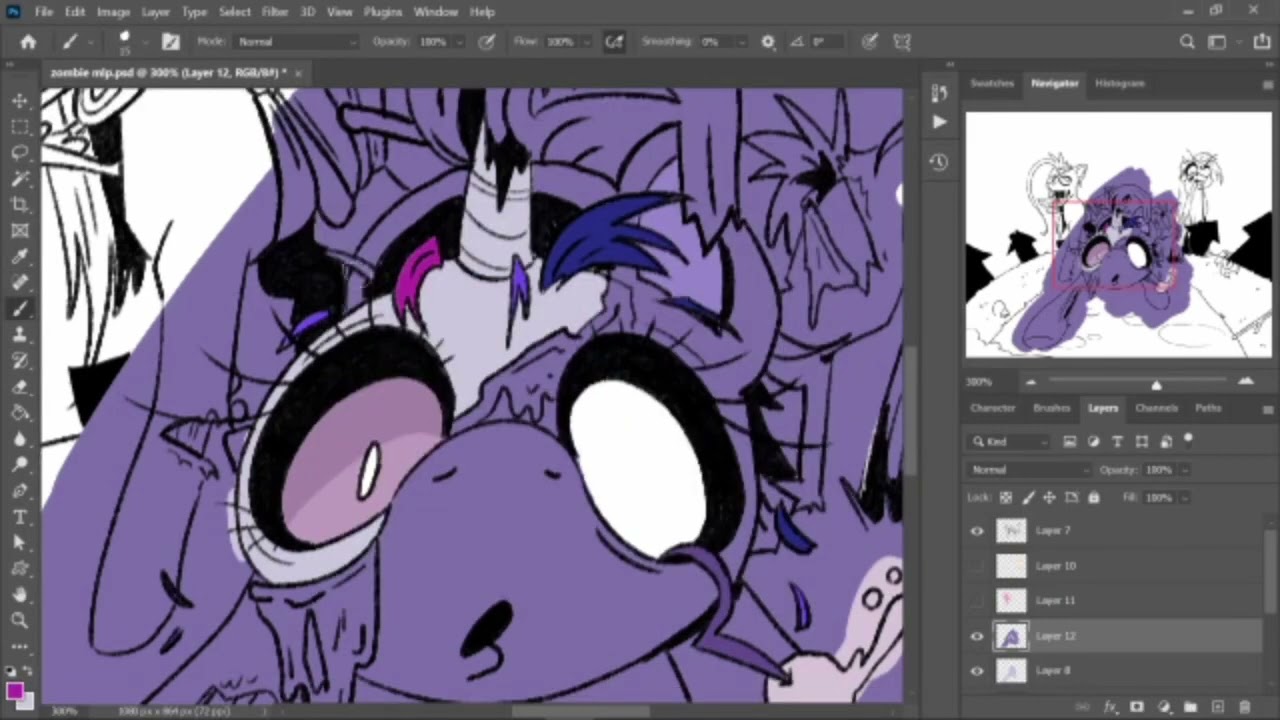
Task: Hide Layer 12 via eye icon
Action: tap(977, 636)
